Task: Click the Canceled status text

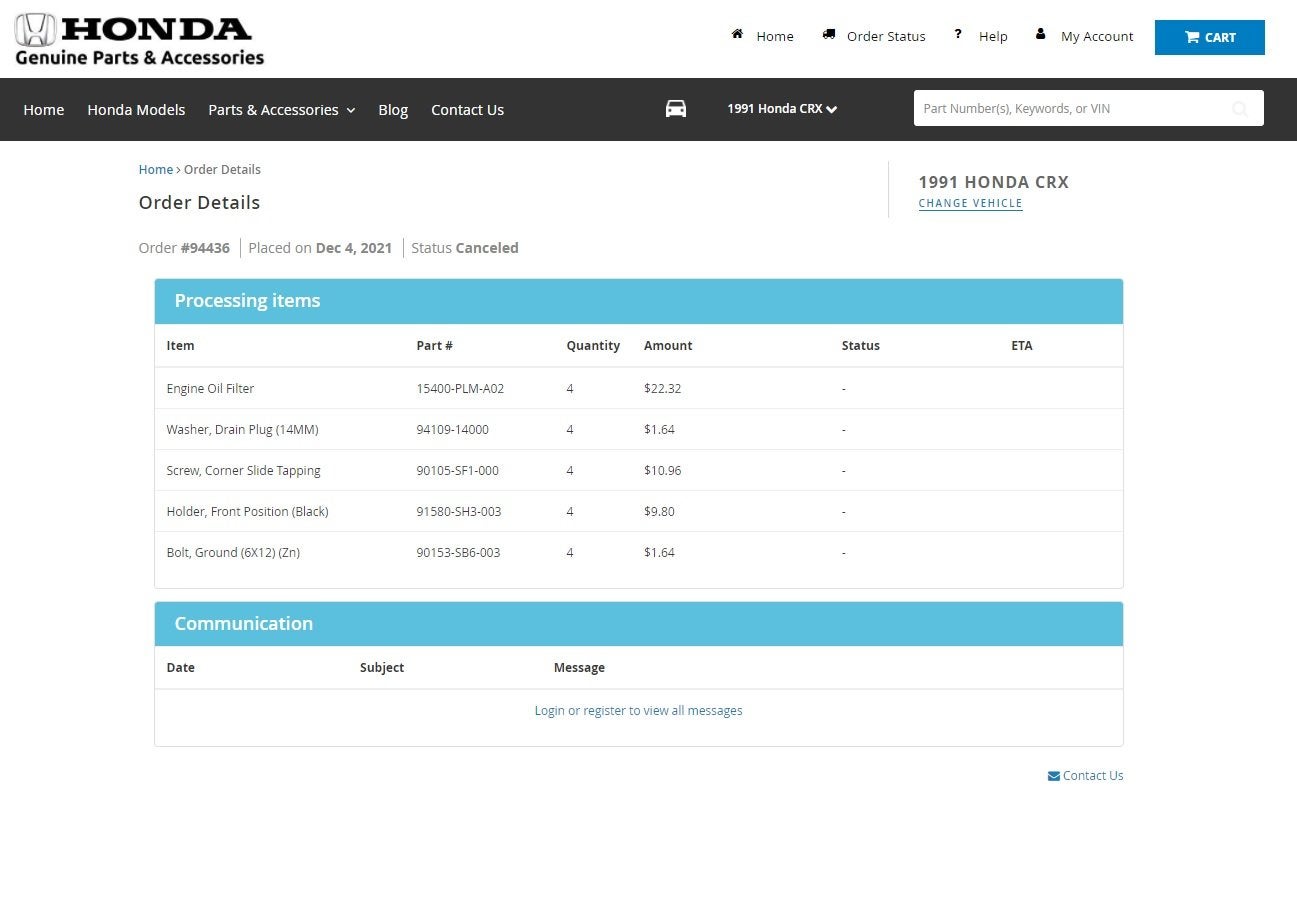Action: click(487, 248)
